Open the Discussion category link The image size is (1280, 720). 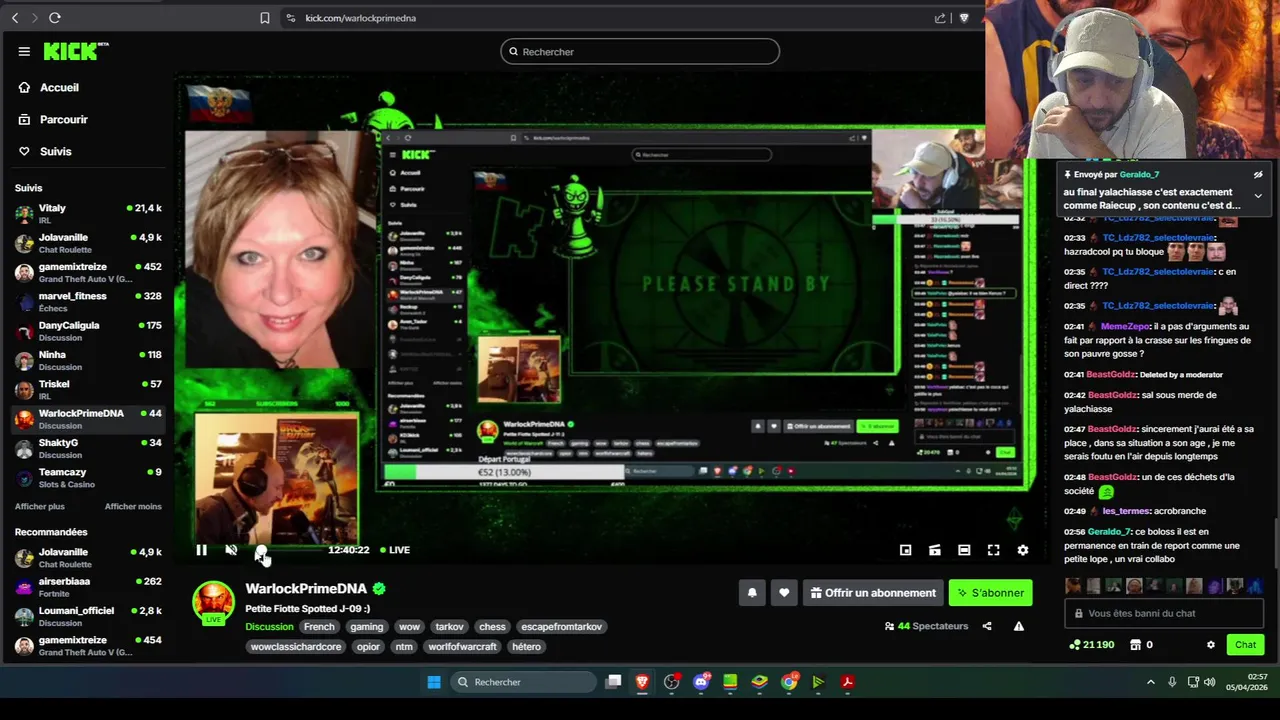click(x=269, y=627)
